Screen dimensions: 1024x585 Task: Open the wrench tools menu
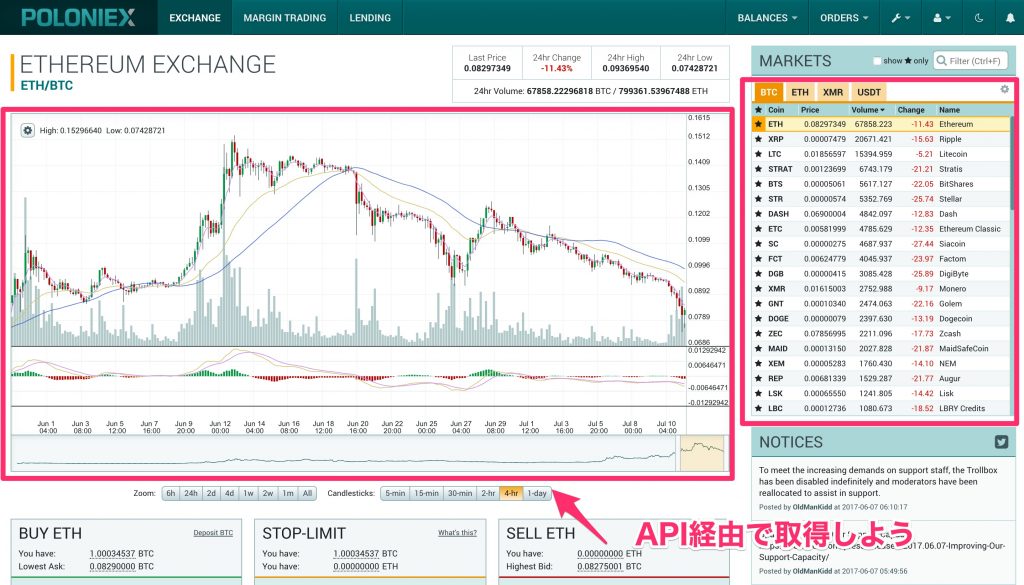point(901,18)
